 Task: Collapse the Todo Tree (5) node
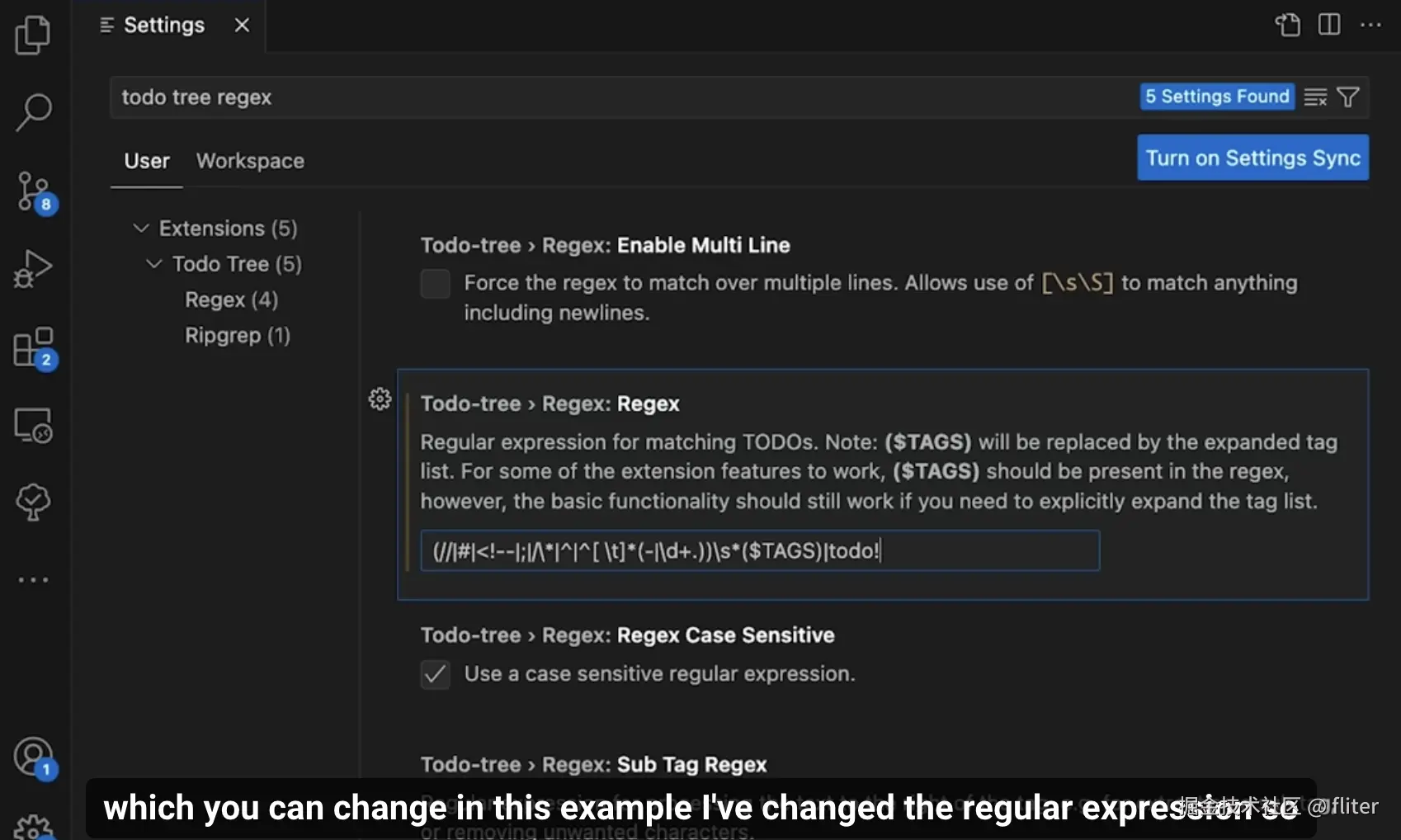[154, 264]
